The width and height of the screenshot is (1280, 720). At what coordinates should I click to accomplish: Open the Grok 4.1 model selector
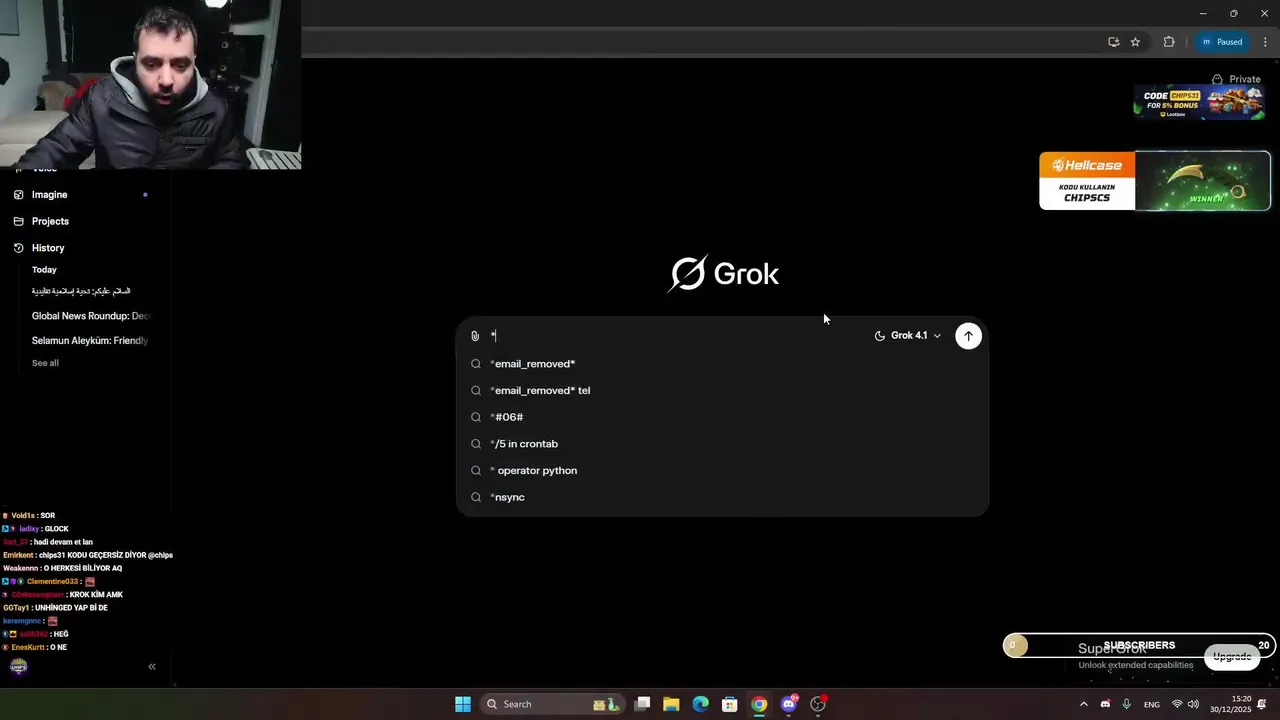[907, 336]
